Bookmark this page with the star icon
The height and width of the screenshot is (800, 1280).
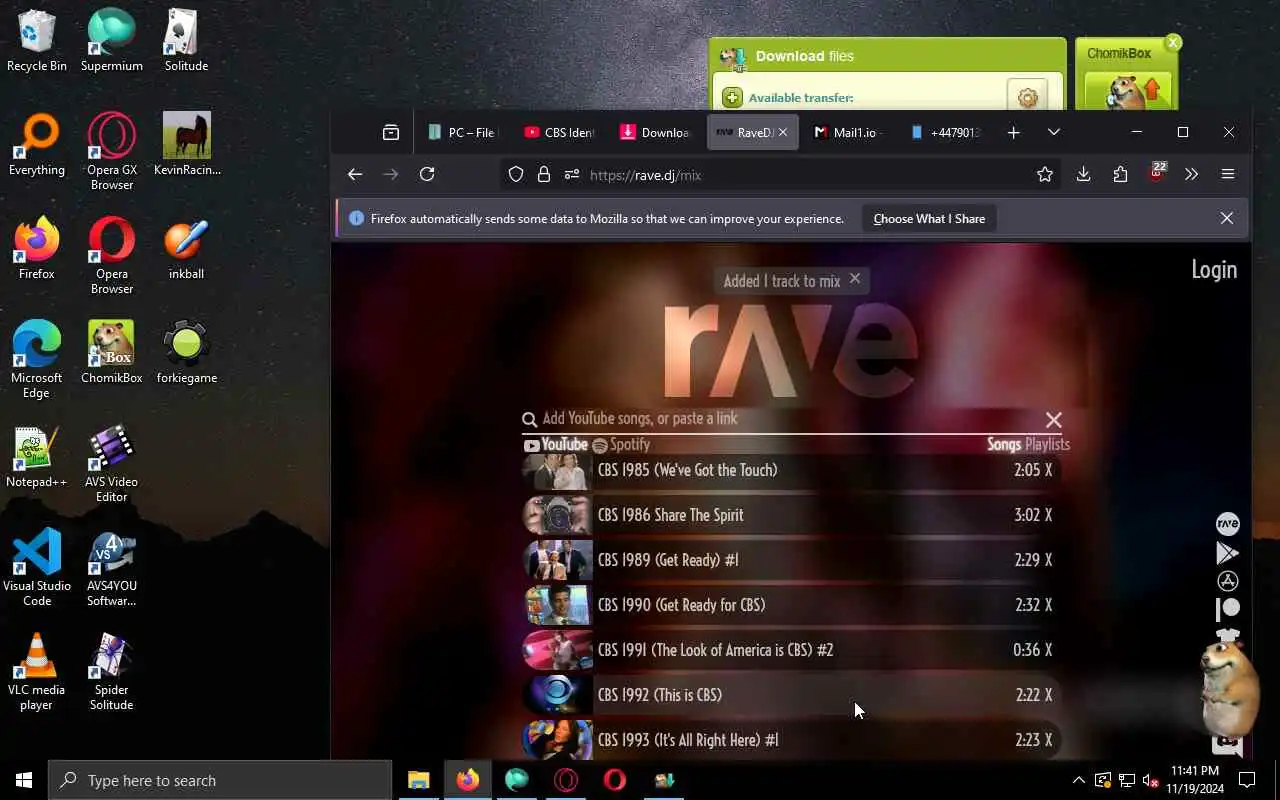(x=1045, y=174)
